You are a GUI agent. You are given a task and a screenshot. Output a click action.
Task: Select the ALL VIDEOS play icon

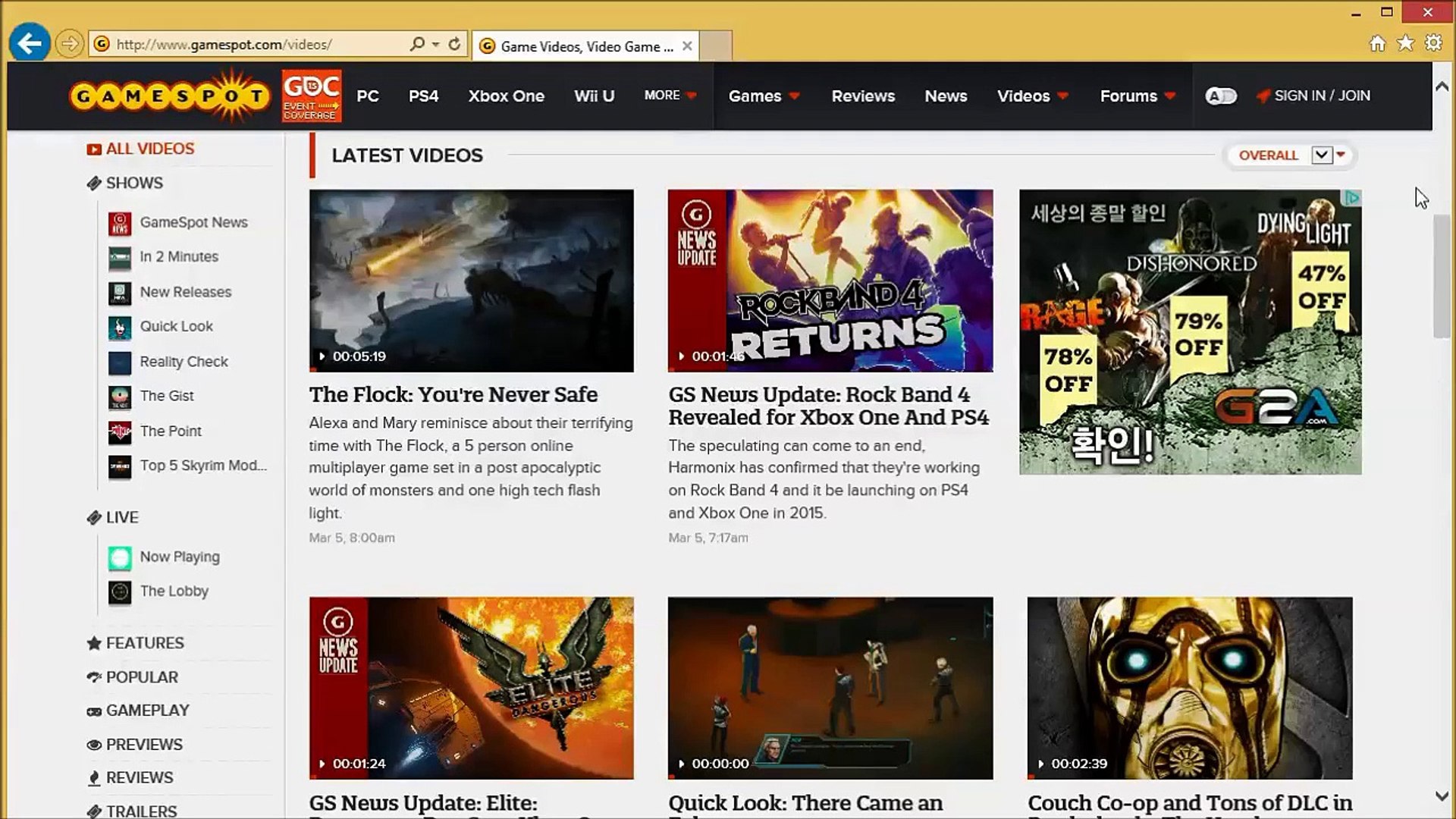(93, 149)
